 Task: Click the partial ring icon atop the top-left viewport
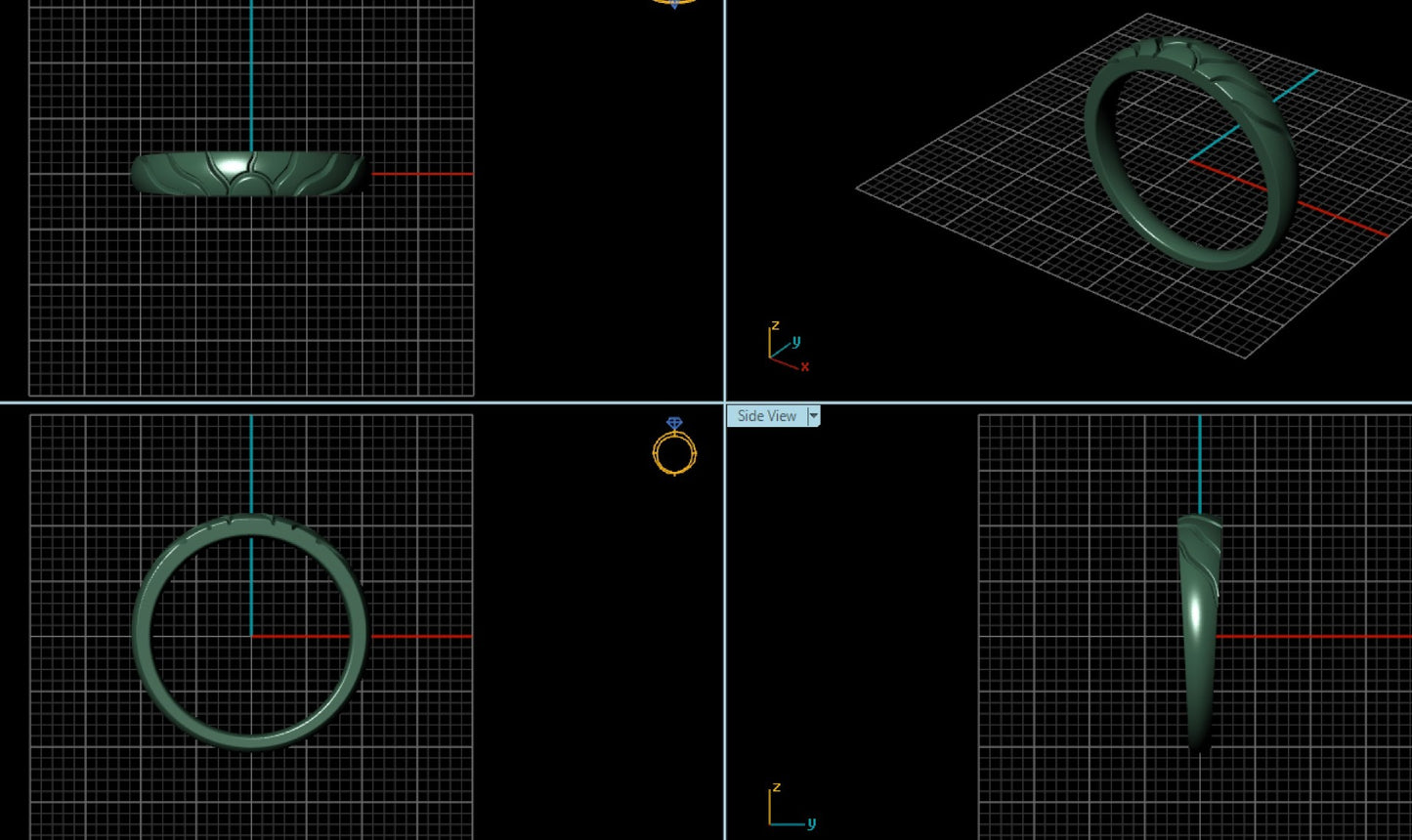click(673, 3)
